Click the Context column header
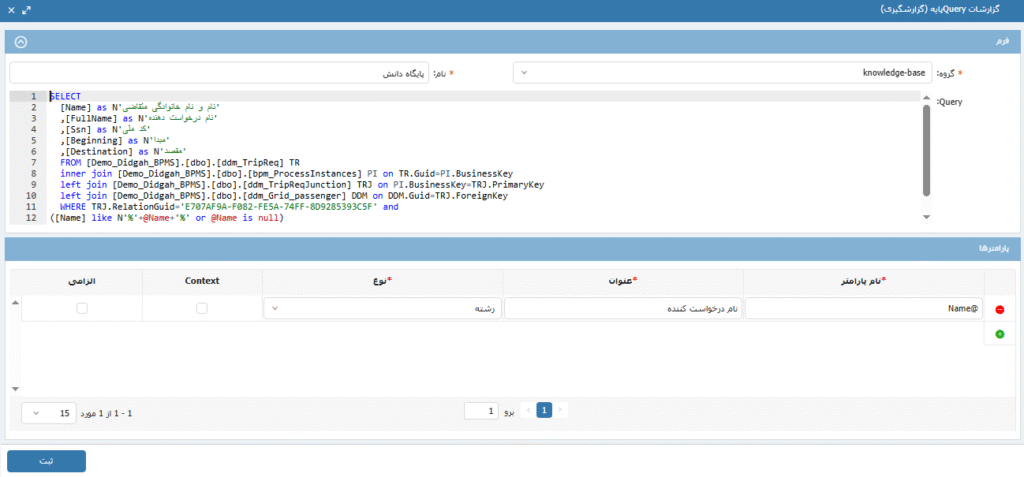Image resolution: width=1024 pixels, height=477 pixels. point(203,282)
